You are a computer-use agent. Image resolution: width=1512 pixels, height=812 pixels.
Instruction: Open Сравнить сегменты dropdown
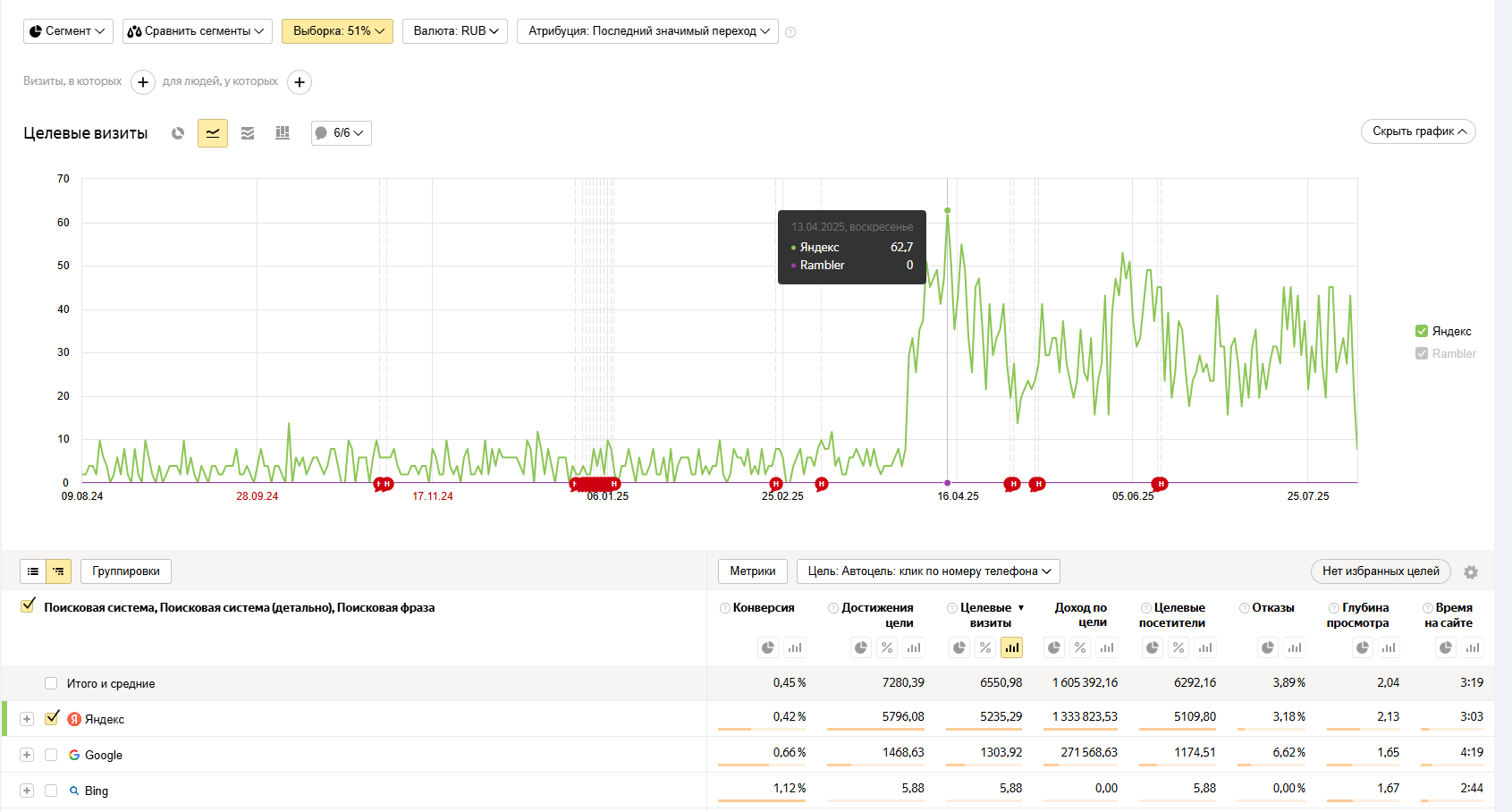pyautogui.click(x=198, y=31)
